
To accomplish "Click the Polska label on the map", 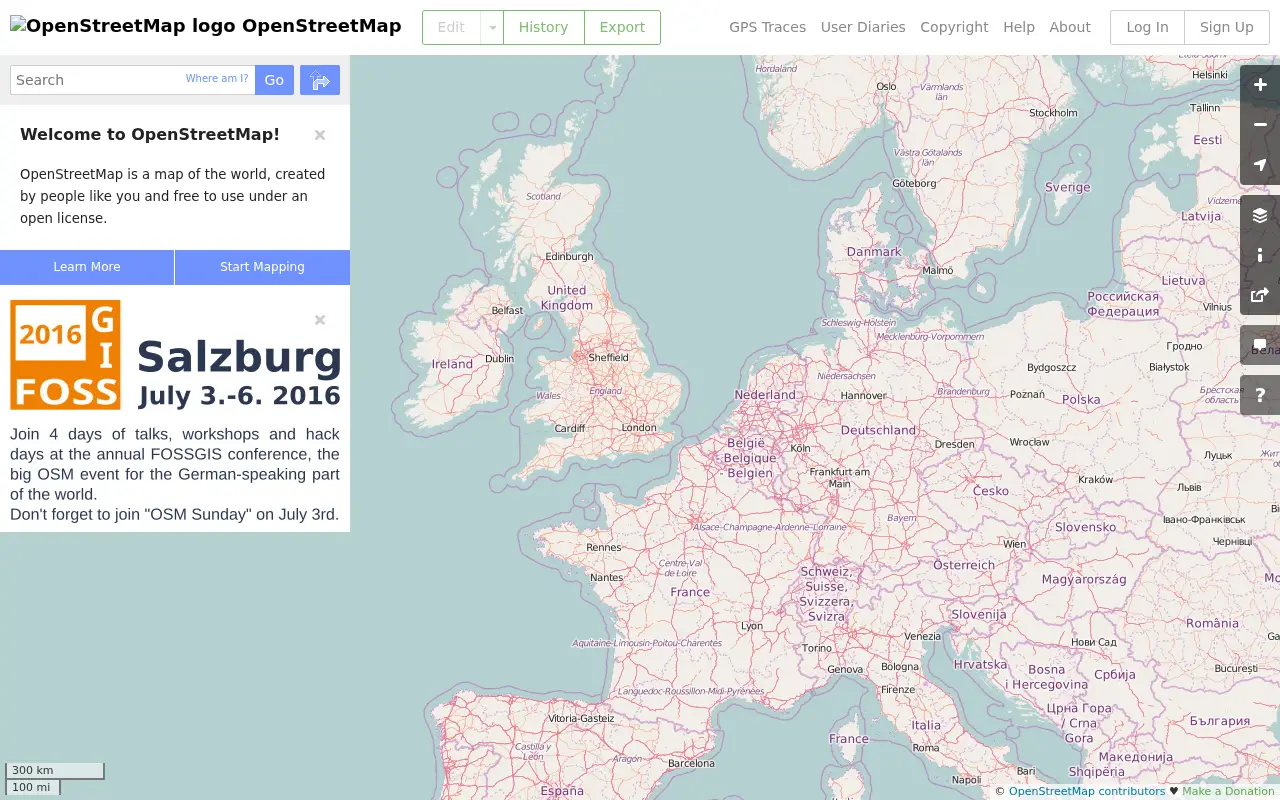I will click(1081, 399).
